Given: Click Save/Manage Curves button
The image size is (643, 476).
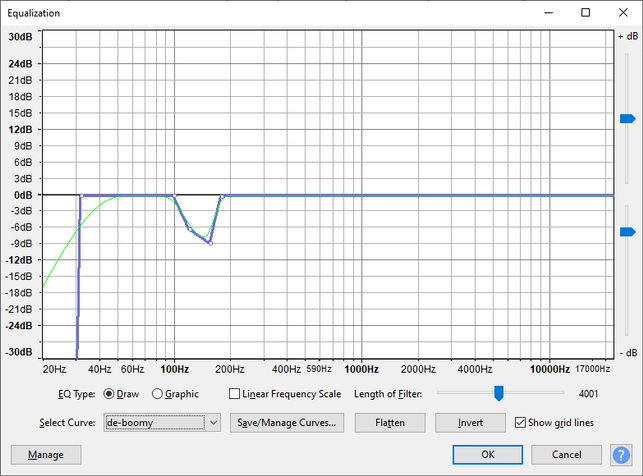Looking at the screenshot, I should coord(287,423).
